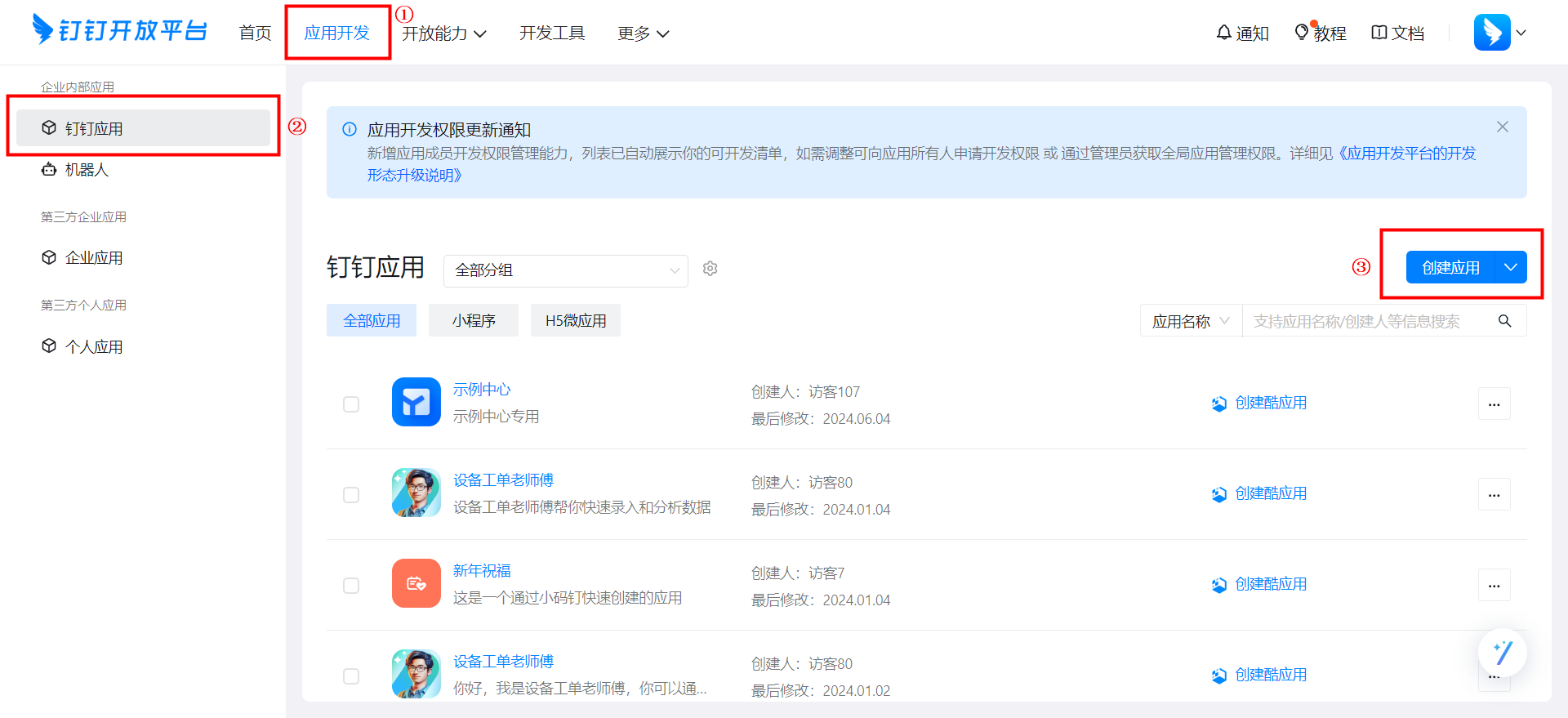The width and height of the screenshot is (1568, 718).
Task: Click the floating magic wand assistant icon
Action: [1503, 653]
